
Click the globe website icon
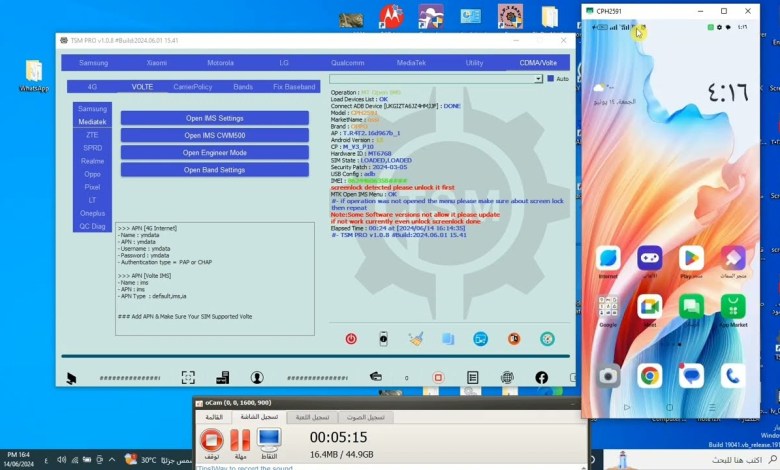pos(508,377)
